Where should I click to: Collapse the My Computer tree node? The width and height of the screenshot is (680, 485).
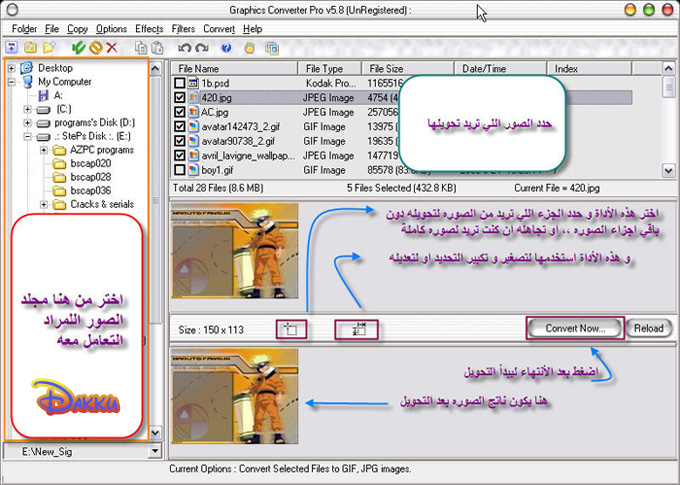click(12, 82)
